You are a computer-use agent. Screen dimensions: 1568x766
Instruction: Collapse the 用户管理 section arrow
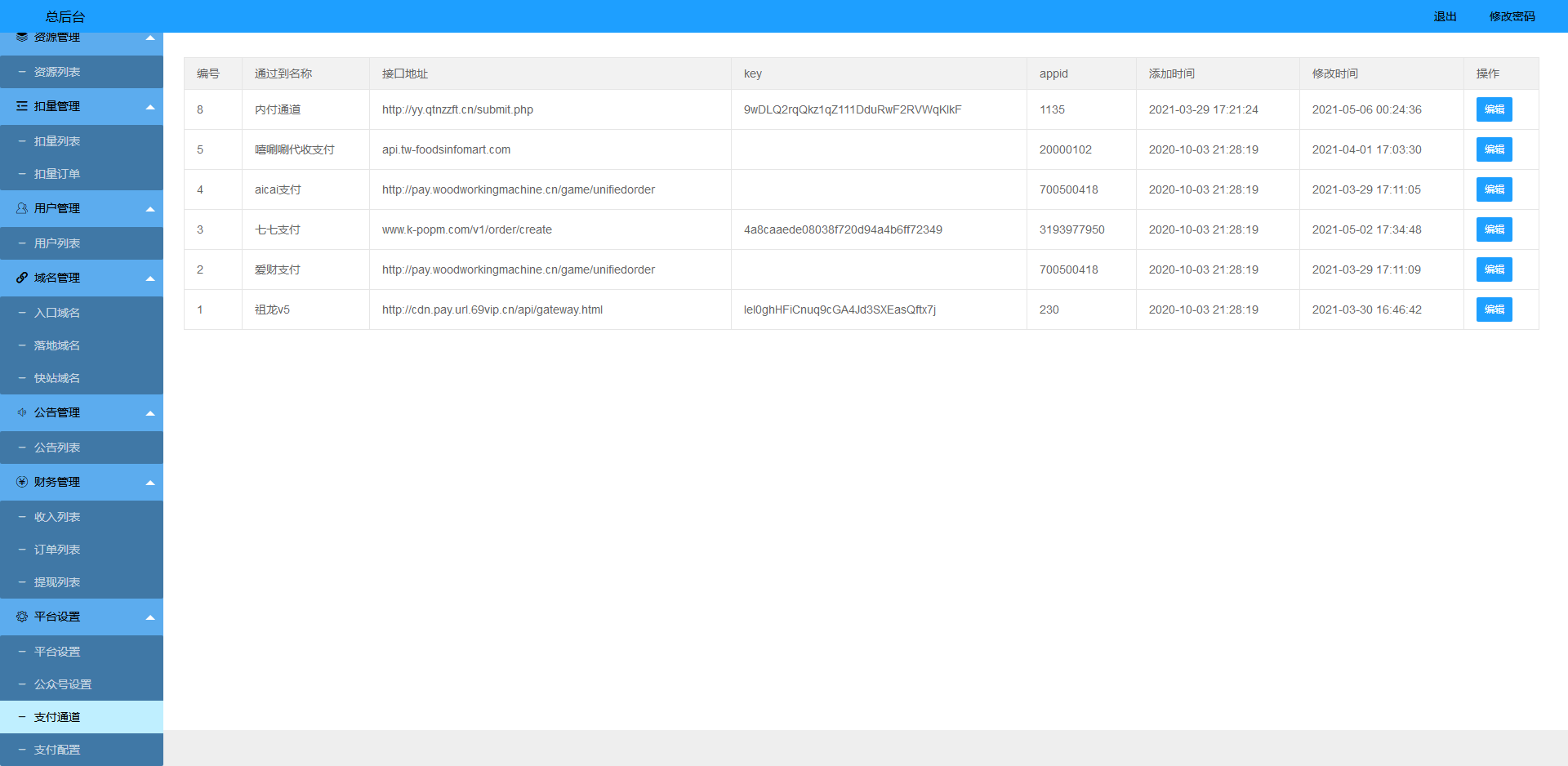(150, 209)
